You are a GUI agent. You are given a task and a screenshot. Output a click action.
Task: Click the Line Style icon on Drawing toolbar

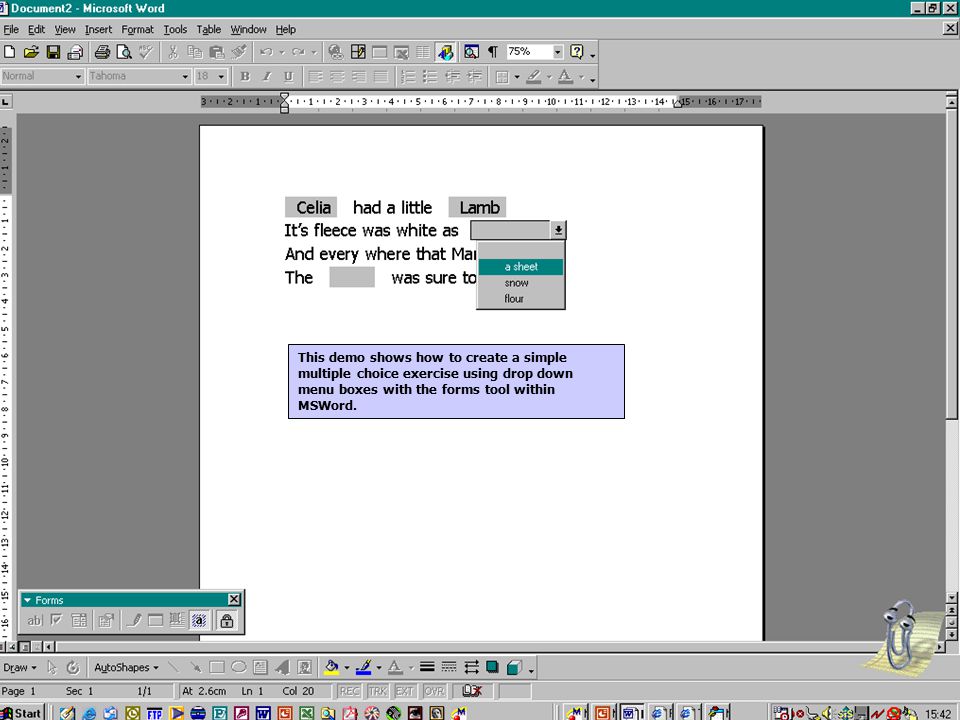coord(427,667)
